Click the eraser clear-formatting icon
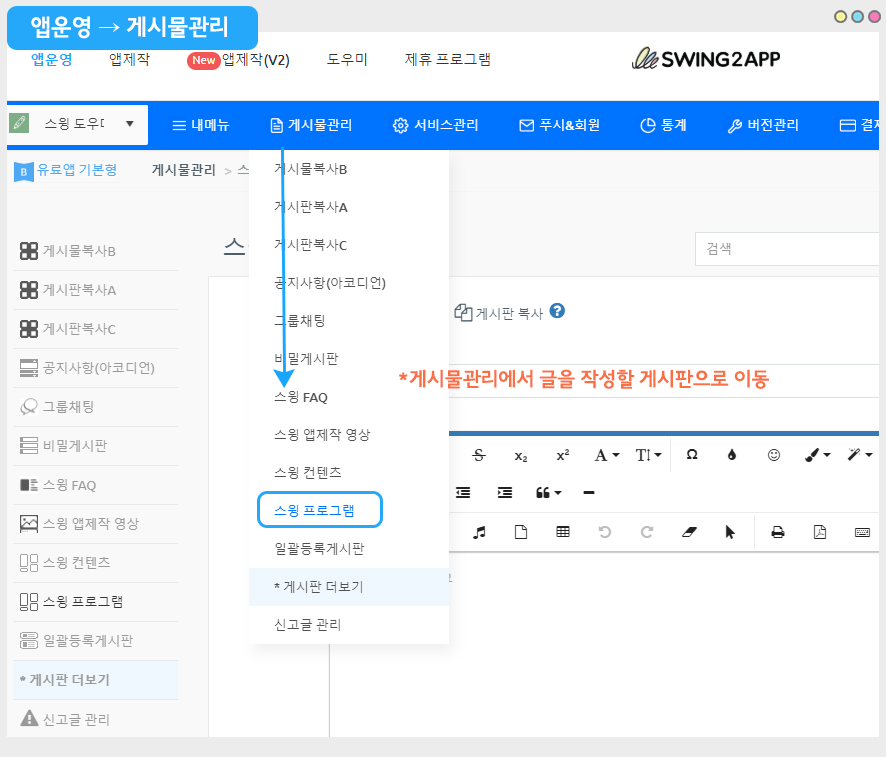The image size is (886, 757). coord(688,532)
